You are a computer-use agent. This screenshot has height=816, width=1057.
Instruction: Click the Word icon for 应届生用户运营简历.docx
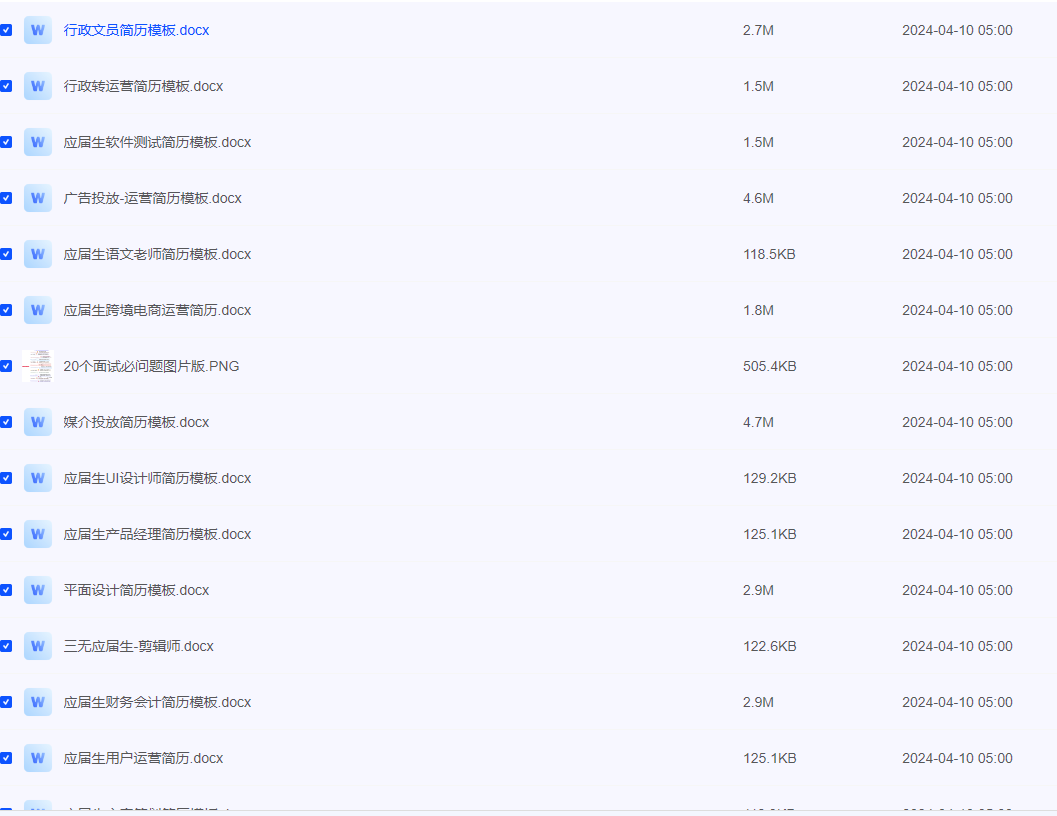pyautogui.click(x=38, y=758)
